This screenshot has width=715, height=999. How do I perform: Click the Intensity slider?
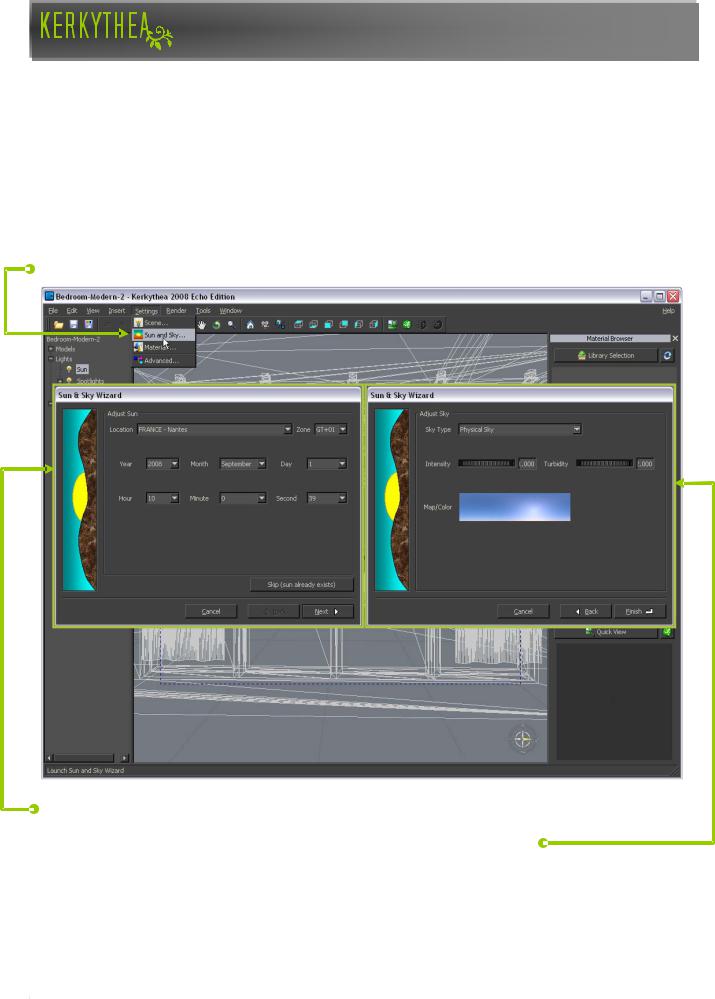tap(487, 463)
